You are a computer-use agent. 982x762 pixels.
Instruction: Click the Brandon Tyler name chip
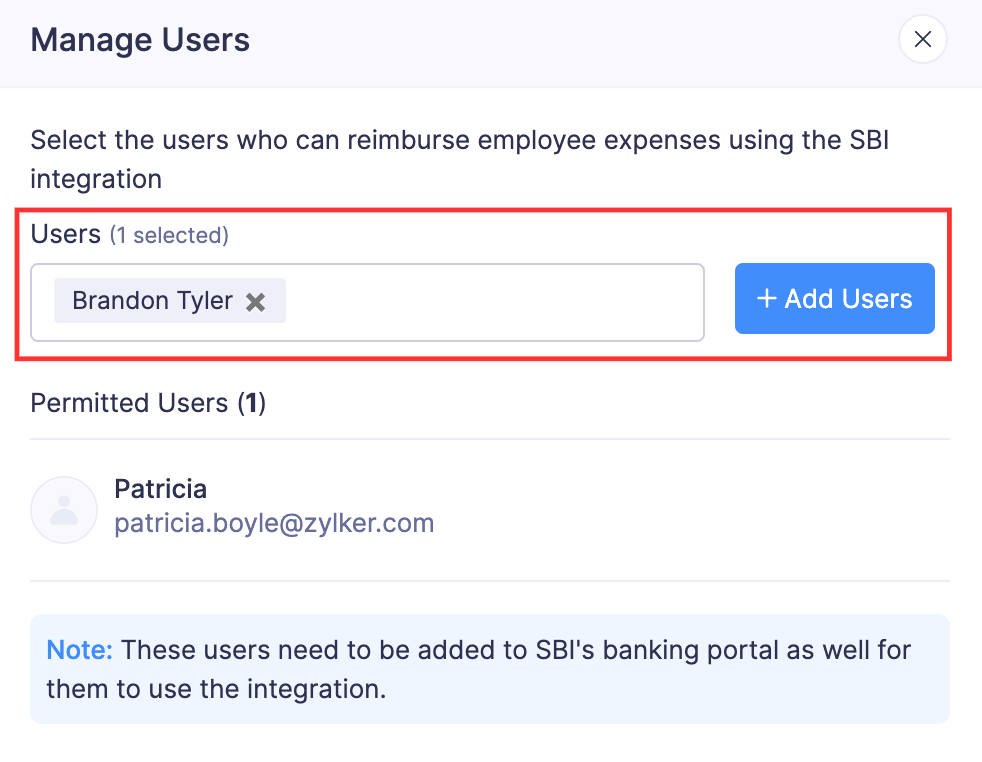click(x=152, y=300)
